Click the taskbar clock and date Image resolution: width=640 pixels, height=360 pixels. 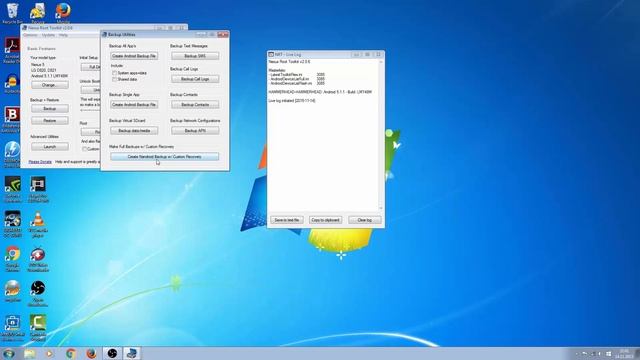[x=624, y=354]
